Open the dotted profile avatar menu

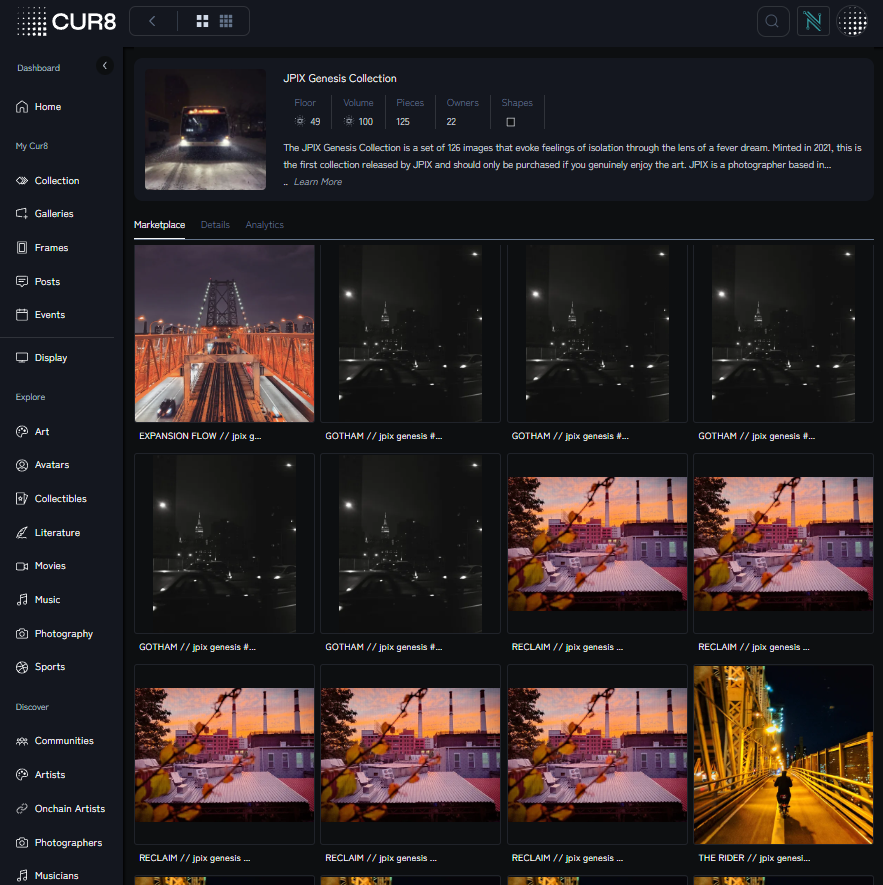(x=852, y=21)
